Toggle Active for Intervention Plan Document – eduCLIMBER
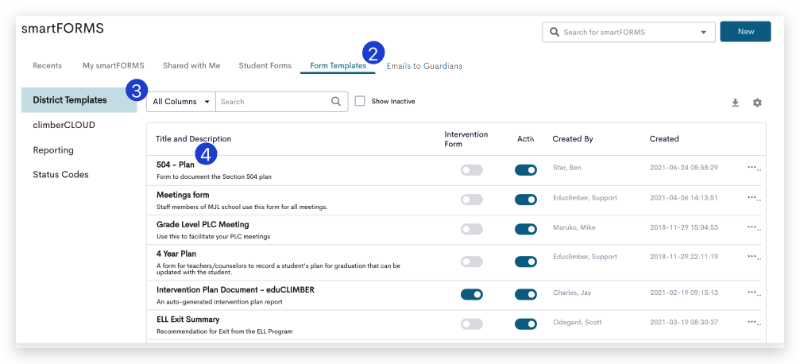Viewport: 800px width, 364px height. coord(526,295)
